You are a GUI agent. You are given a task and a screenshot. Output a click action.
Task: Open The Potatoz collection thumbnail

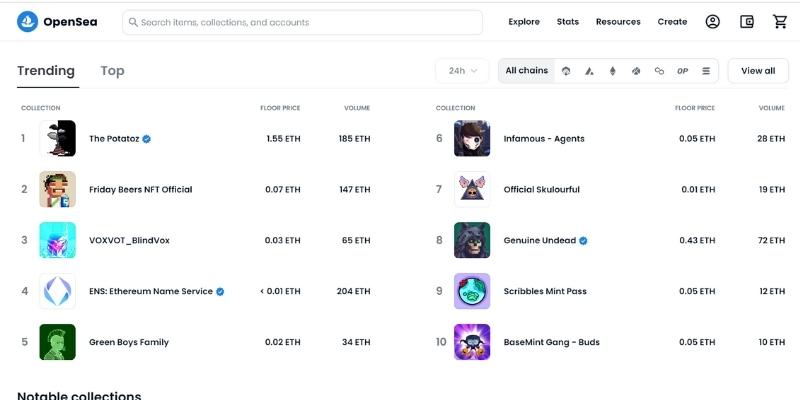point(57,138)
